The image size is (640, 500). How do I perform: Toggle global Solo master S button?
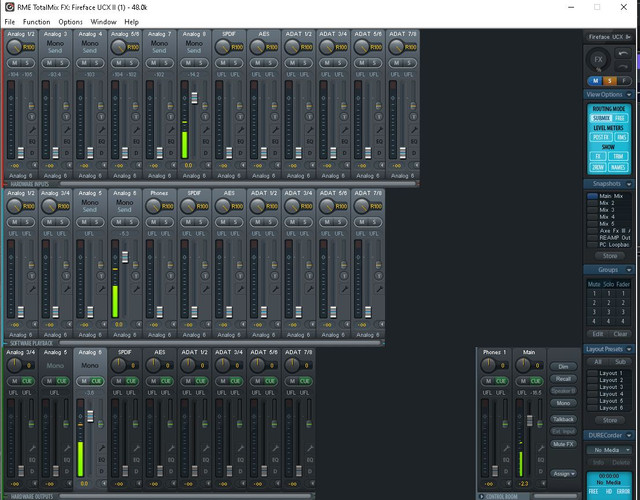(x=609, y=81)
